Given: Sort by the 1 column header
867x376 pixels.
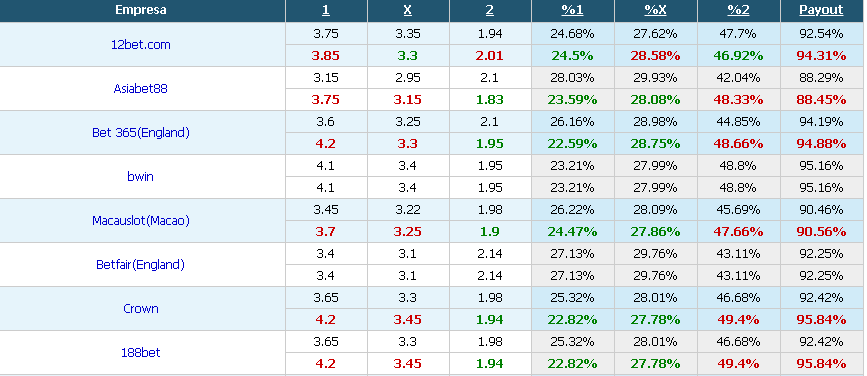Looking at the screenshot, I should click(326, 10).
